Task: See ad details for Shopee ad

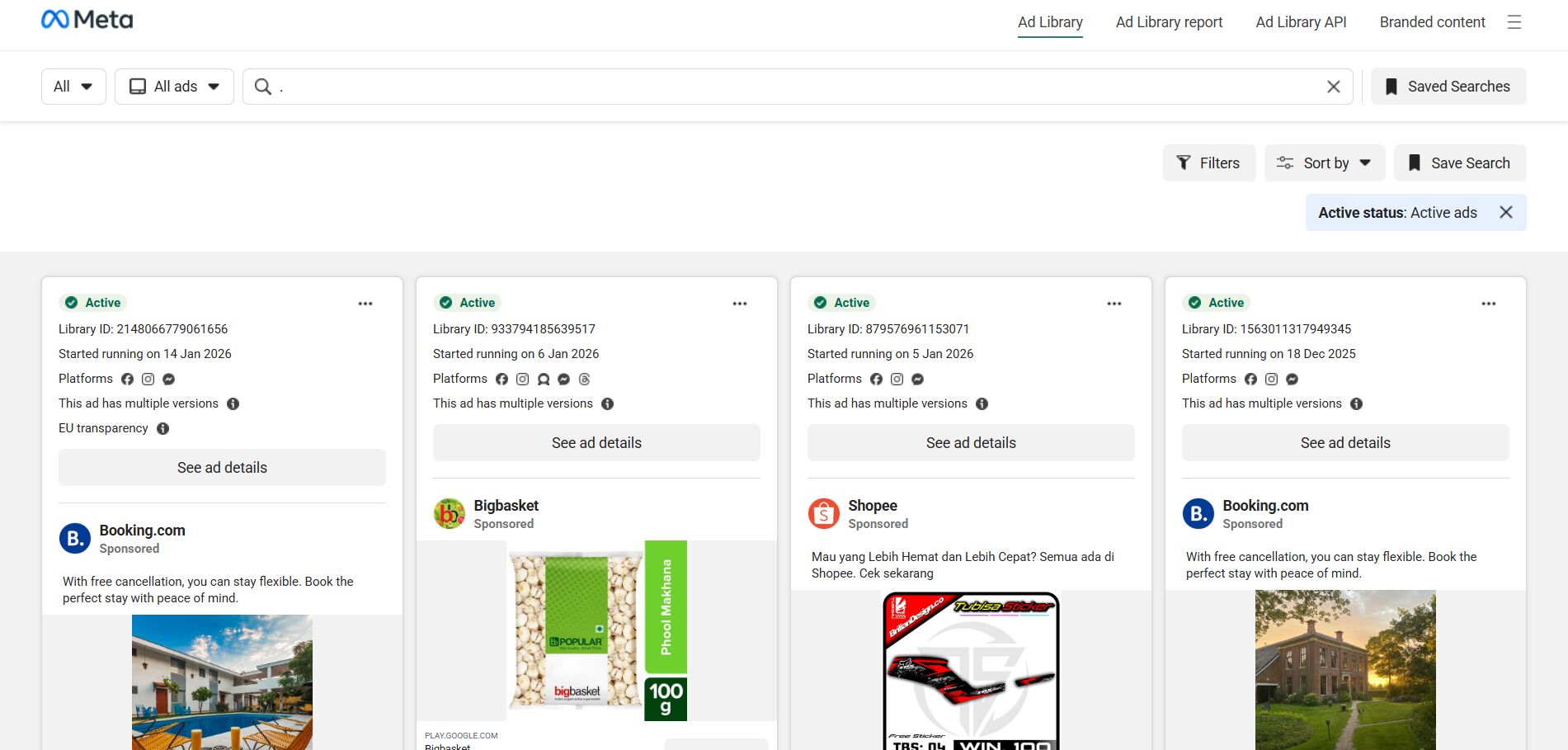Action: pos(971,443)
